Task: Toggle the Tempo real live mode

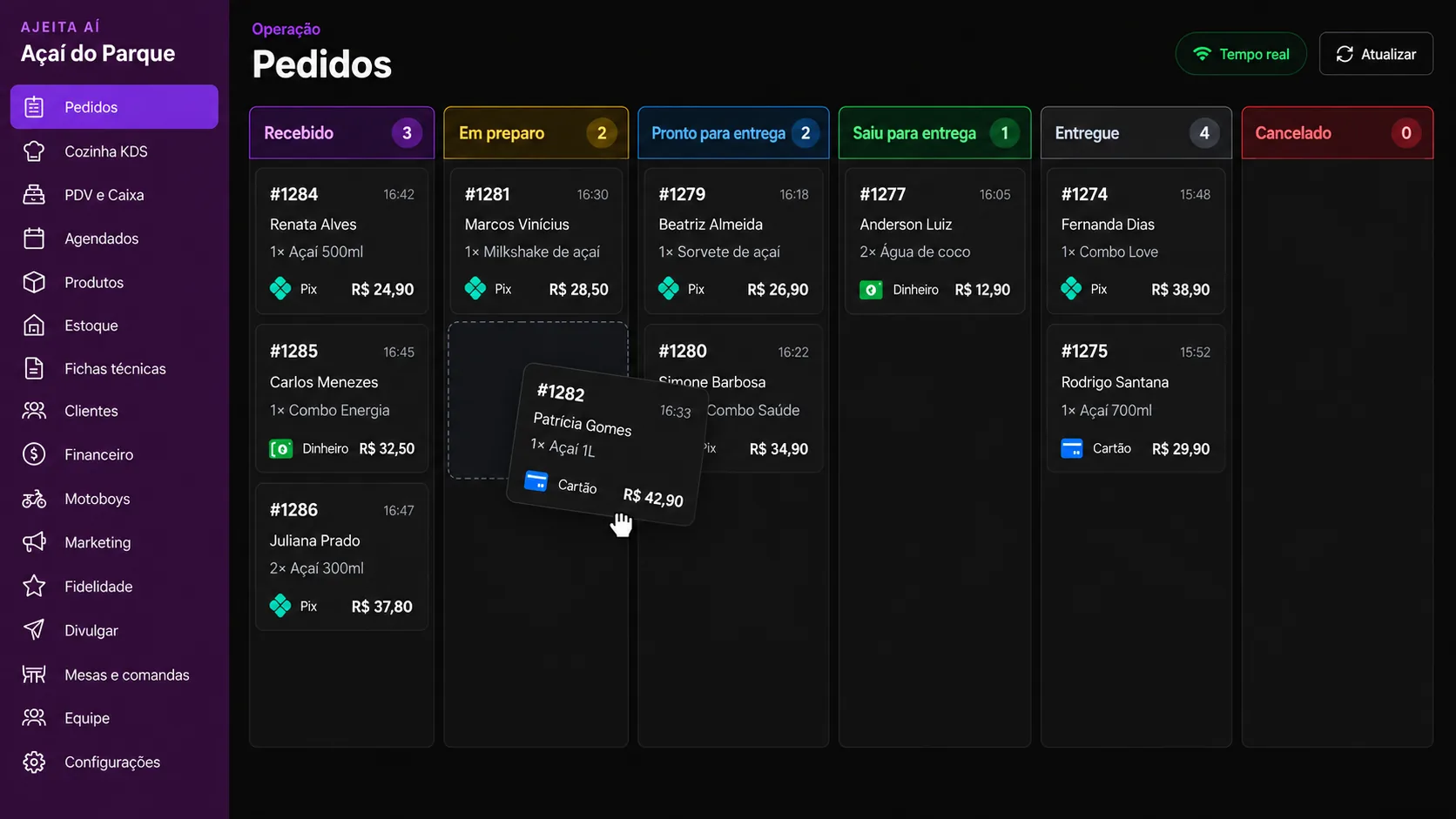Action: tap(1241, 54)
